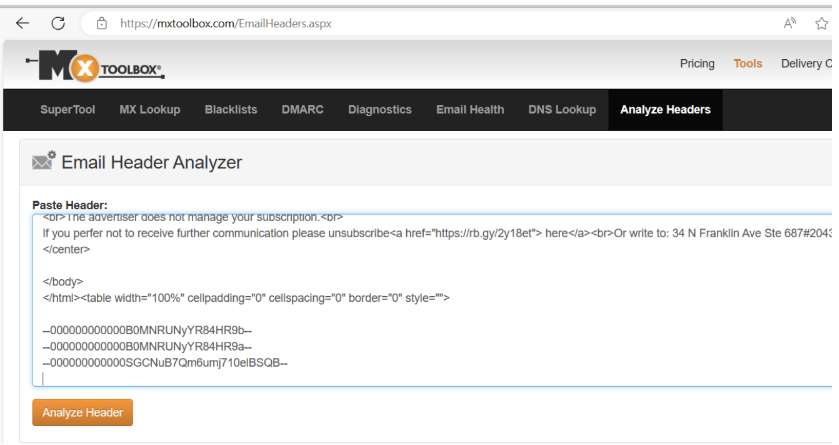Click the Analyze Header button

click(x=82, y=412)
